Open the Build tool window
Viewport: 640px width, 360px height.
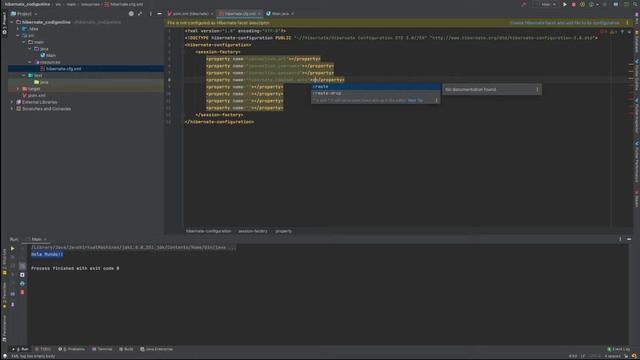(x=126, y=349)
